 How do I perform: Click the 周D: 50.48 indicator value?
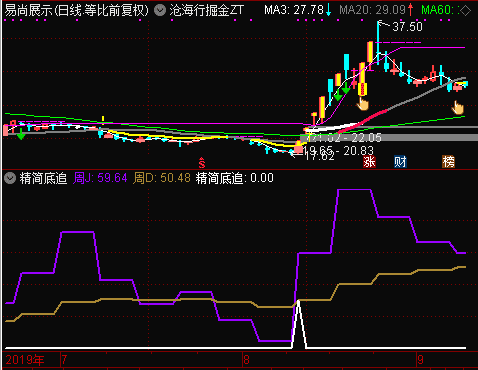(x=162, y=178)
